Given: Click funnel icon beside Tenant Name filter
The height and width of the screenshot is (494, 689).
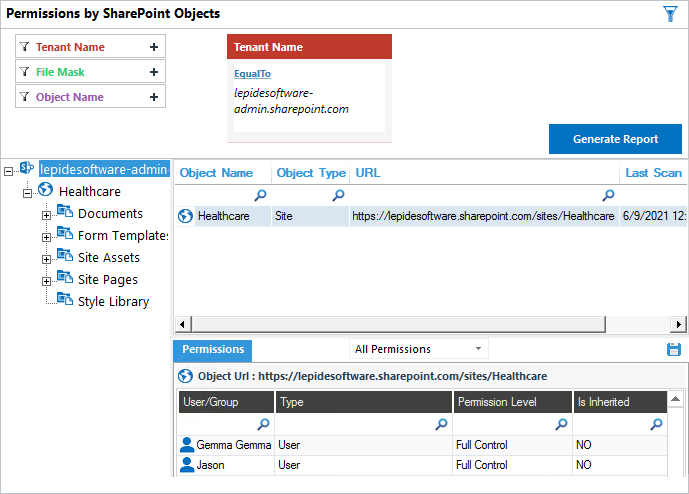Looking at the screenshot, I should pos(25,47).
